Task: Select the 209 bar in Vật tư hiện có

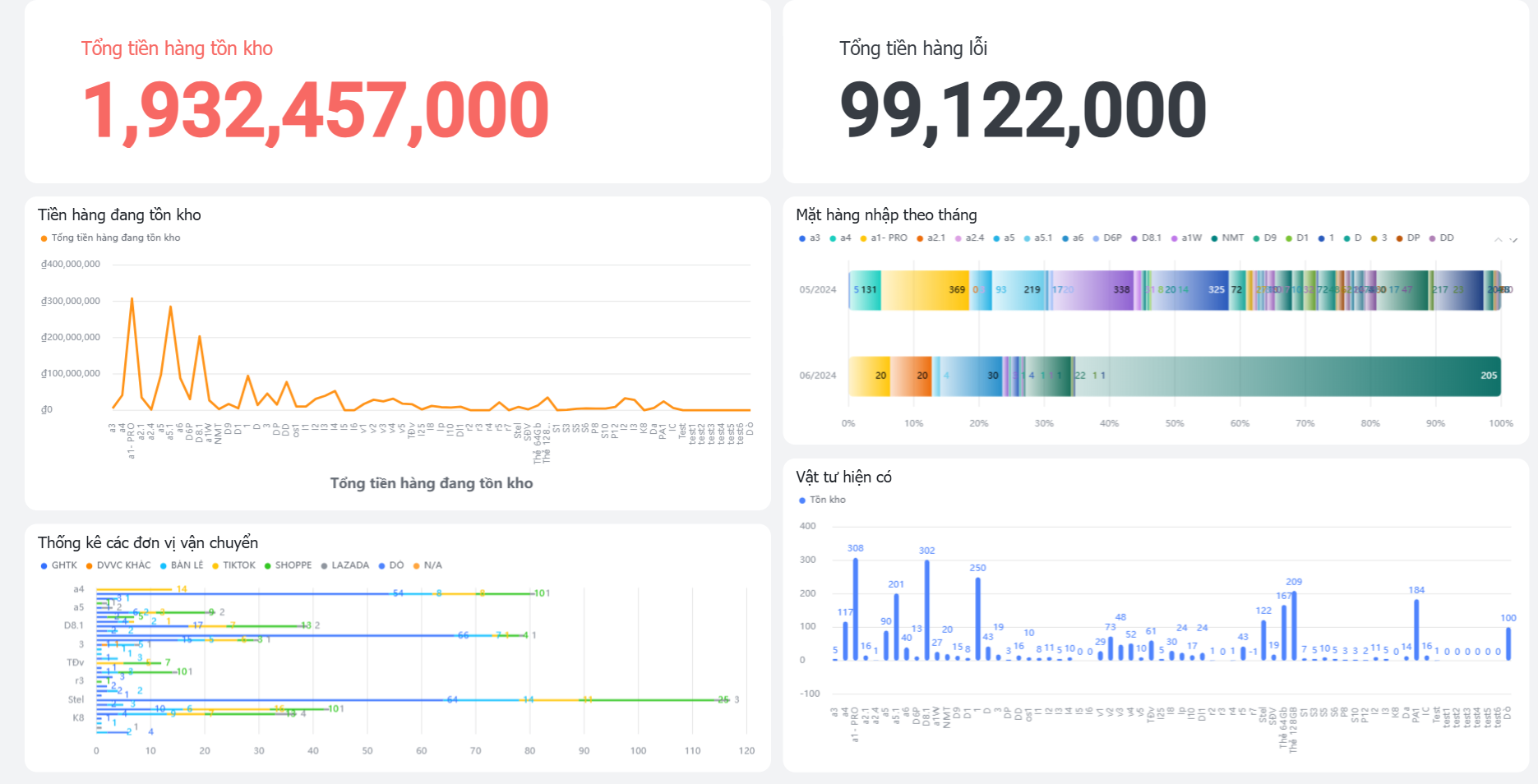Action: (x=1294, y=625)
